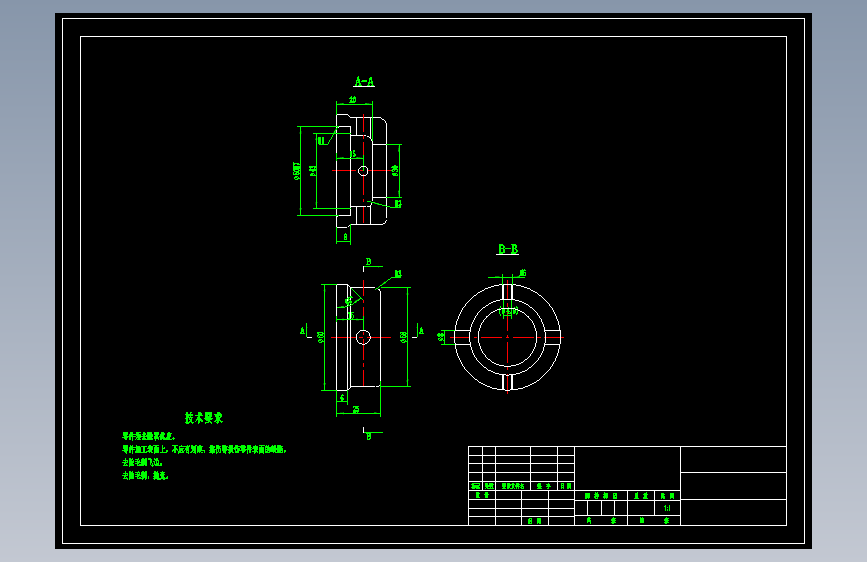Select the upper B cutting-plane marker
Viewport: 867px width, 562px height.
click(x=369, y=262)
